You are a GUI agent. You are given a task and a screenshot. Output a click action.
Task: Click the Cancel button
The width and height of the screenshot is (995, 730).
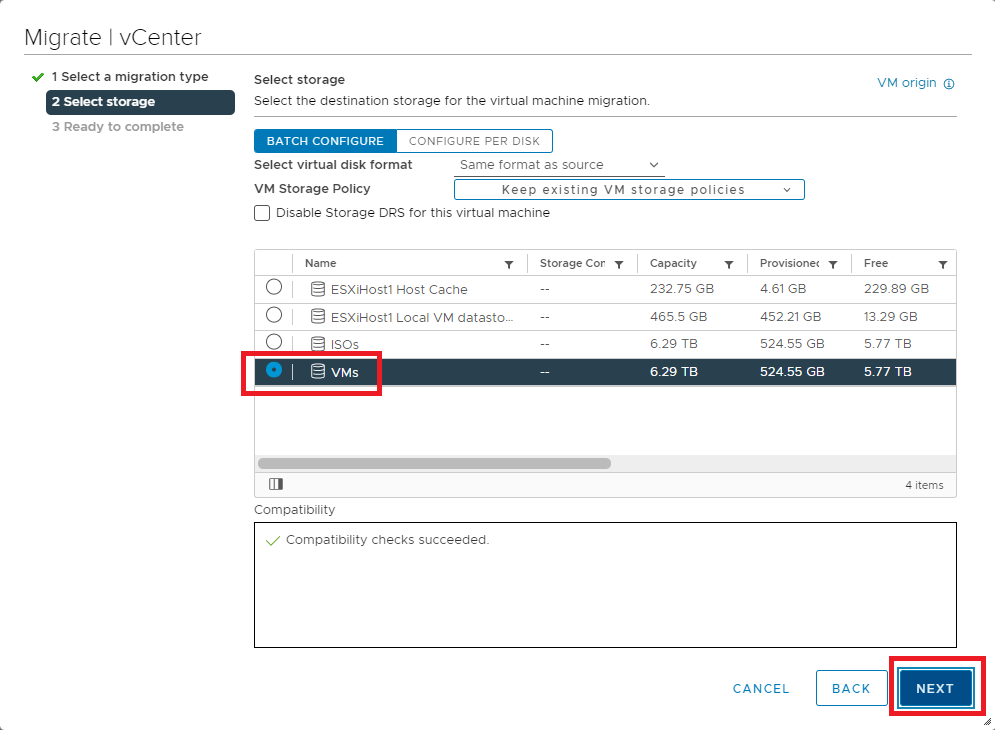[761, 688]
